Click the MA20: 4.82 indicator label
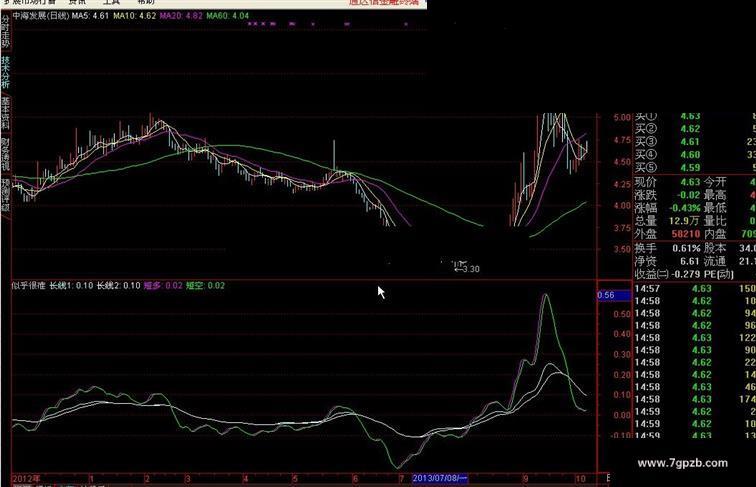The width and height of the screenshot is (756, 487). point(181,15)
